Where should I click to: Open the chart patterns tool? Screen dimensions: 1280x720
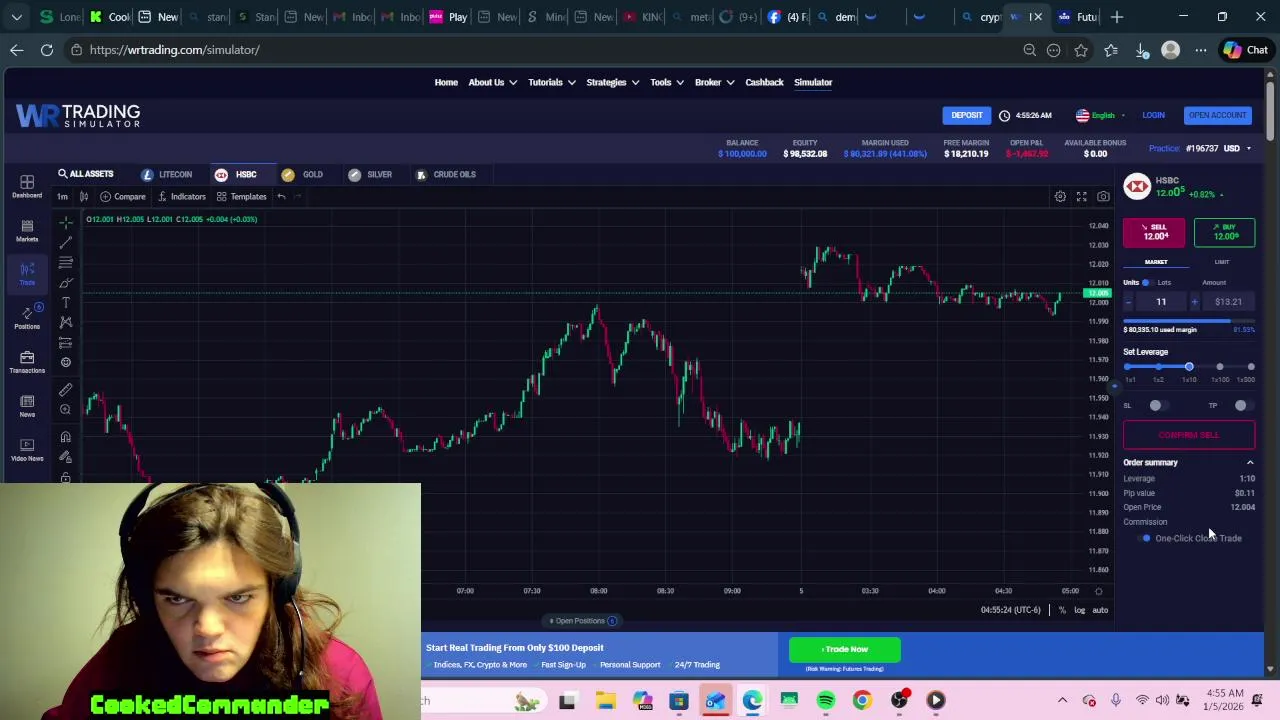click(66, 322)
